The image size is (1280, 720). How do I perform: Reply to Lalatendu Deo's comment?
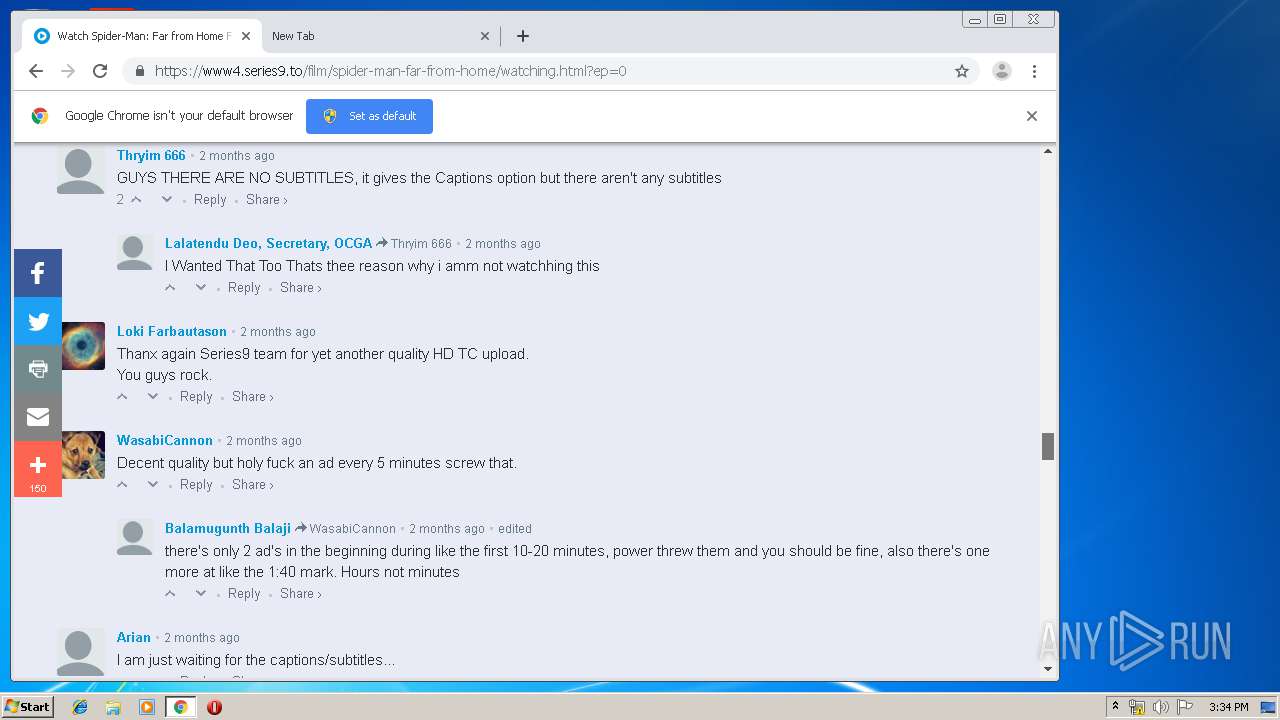click(244, 288)
